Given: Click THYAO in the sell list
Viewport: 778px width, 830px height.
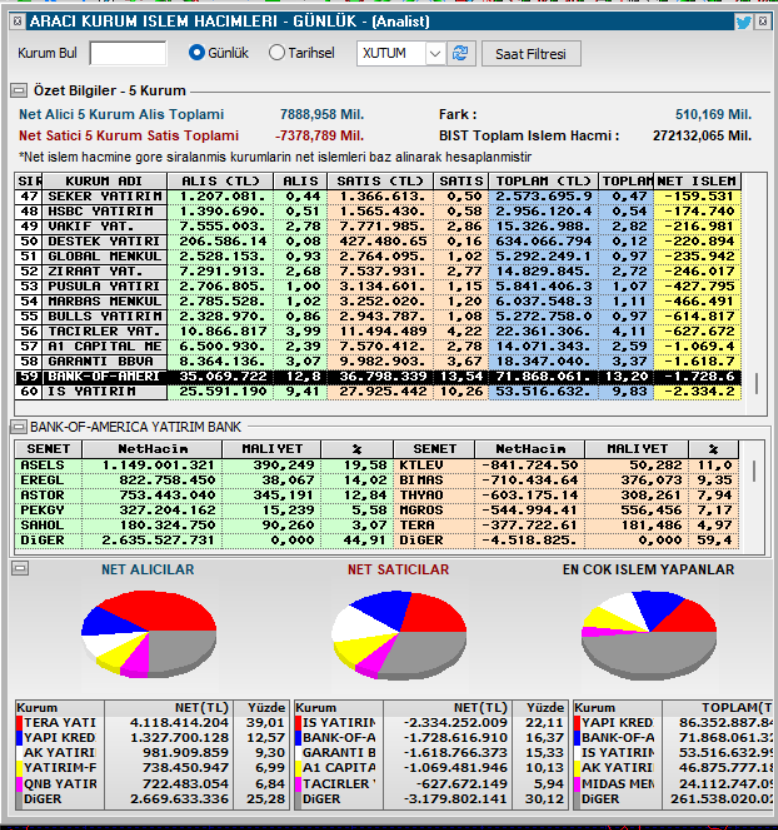Looking at the screenshot, I should click(x=421, y=495).
